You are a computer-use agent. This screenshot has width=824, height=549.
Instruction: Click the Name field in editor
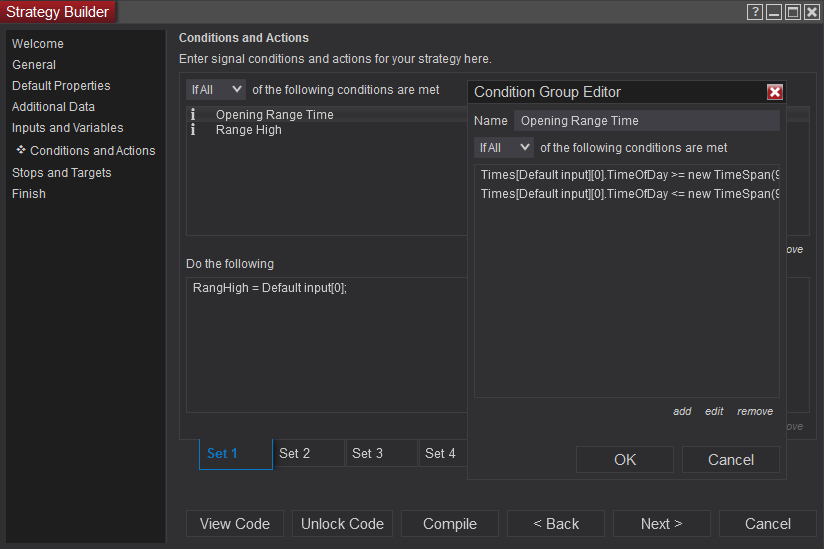click(x=646, y=121)
